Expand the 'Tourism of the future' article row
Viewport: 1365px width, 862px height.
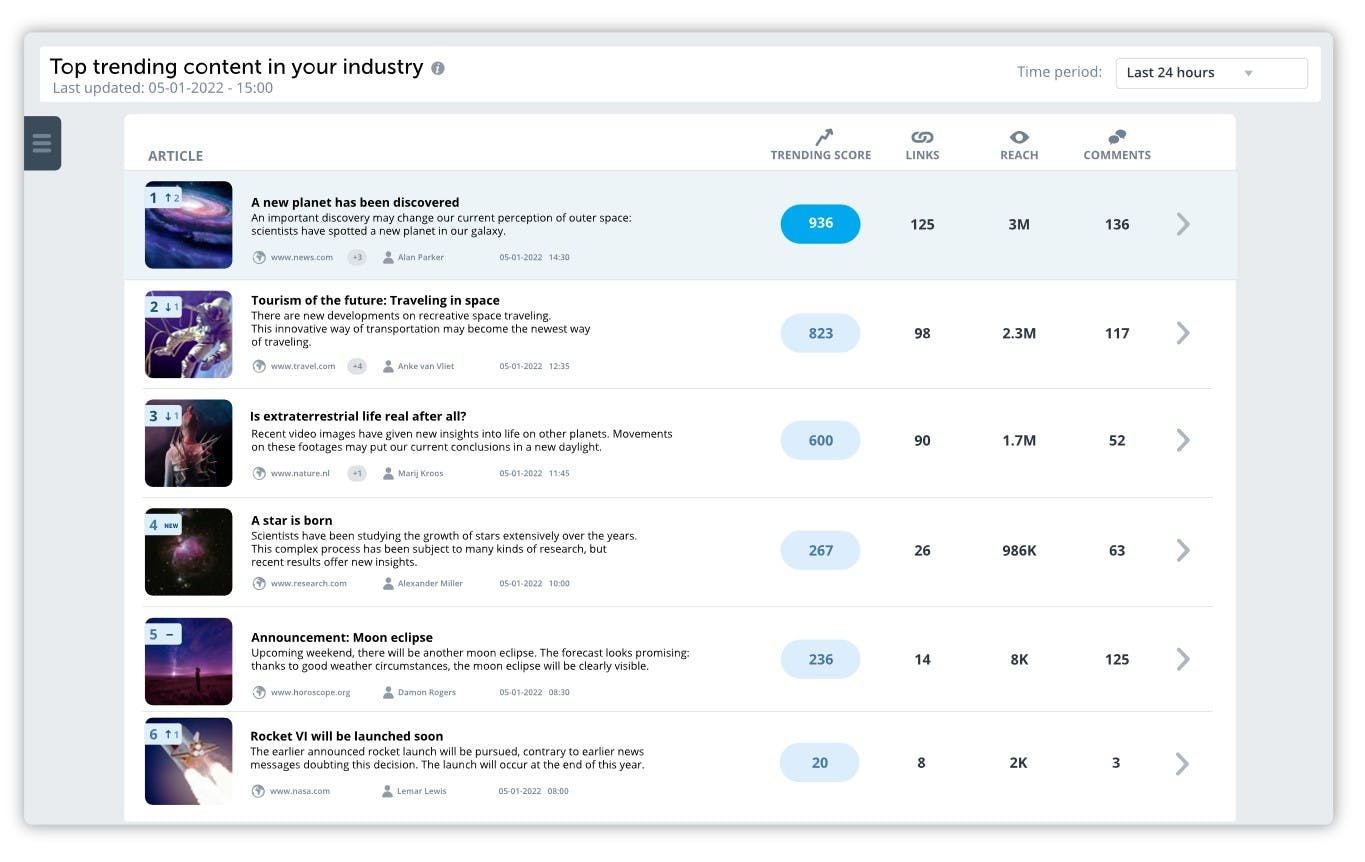point(1183,333)
